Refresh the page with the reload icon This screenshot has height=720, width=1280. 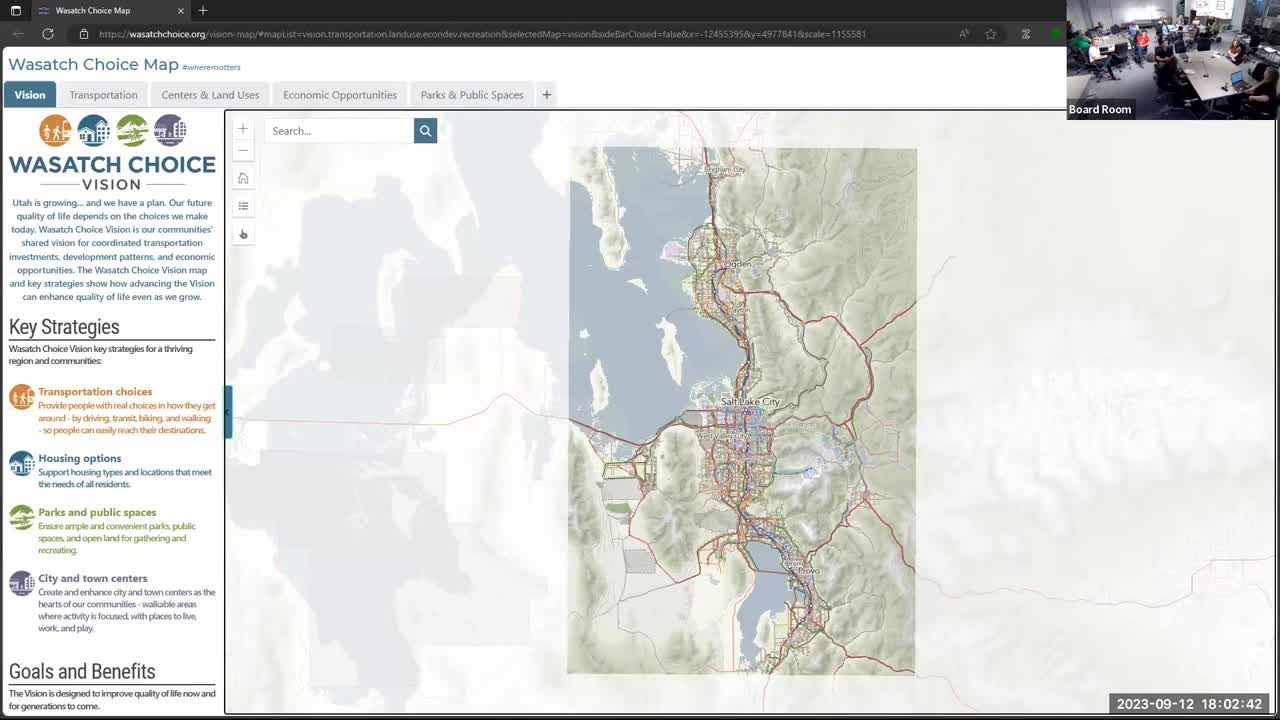[x=47, y=33]
